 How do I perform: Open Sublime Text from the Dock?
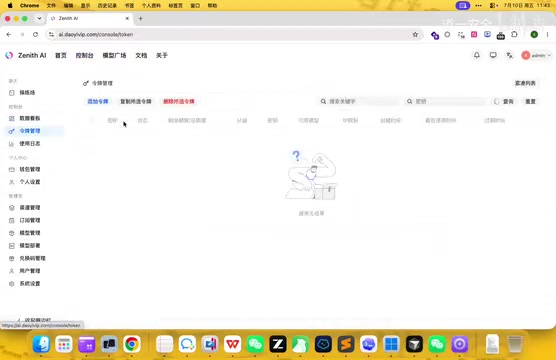[346, 344]
